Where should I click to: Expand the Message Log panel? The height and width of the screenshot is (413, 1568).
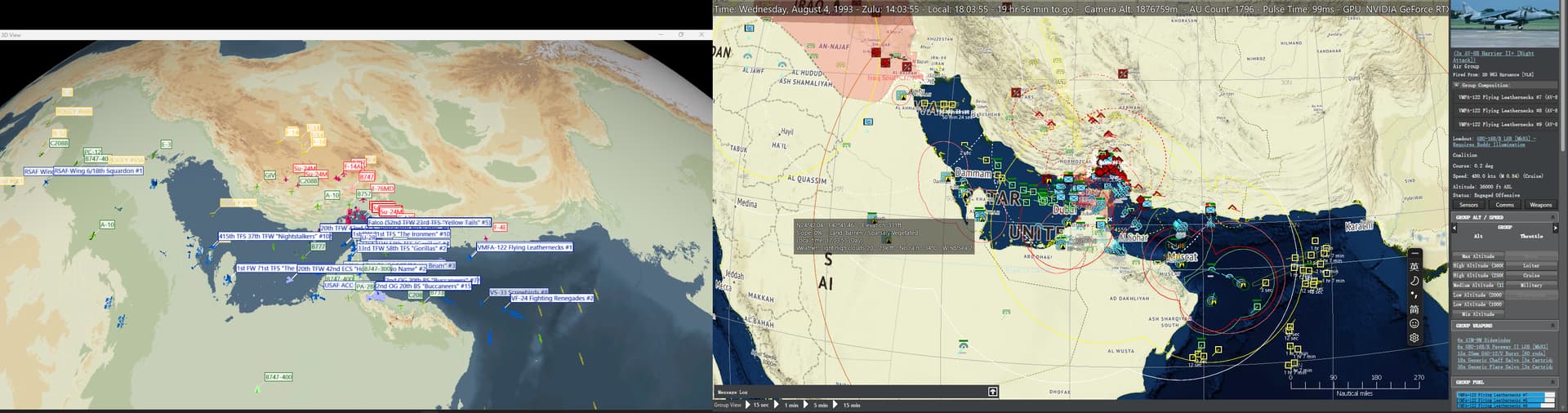[992, 392]
